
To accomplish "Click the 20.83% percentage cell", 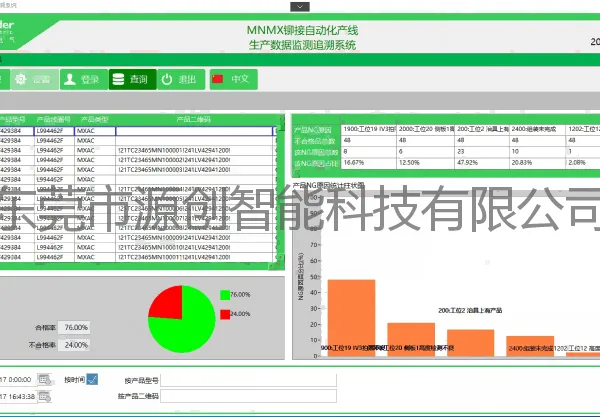I will coord(538,163).
